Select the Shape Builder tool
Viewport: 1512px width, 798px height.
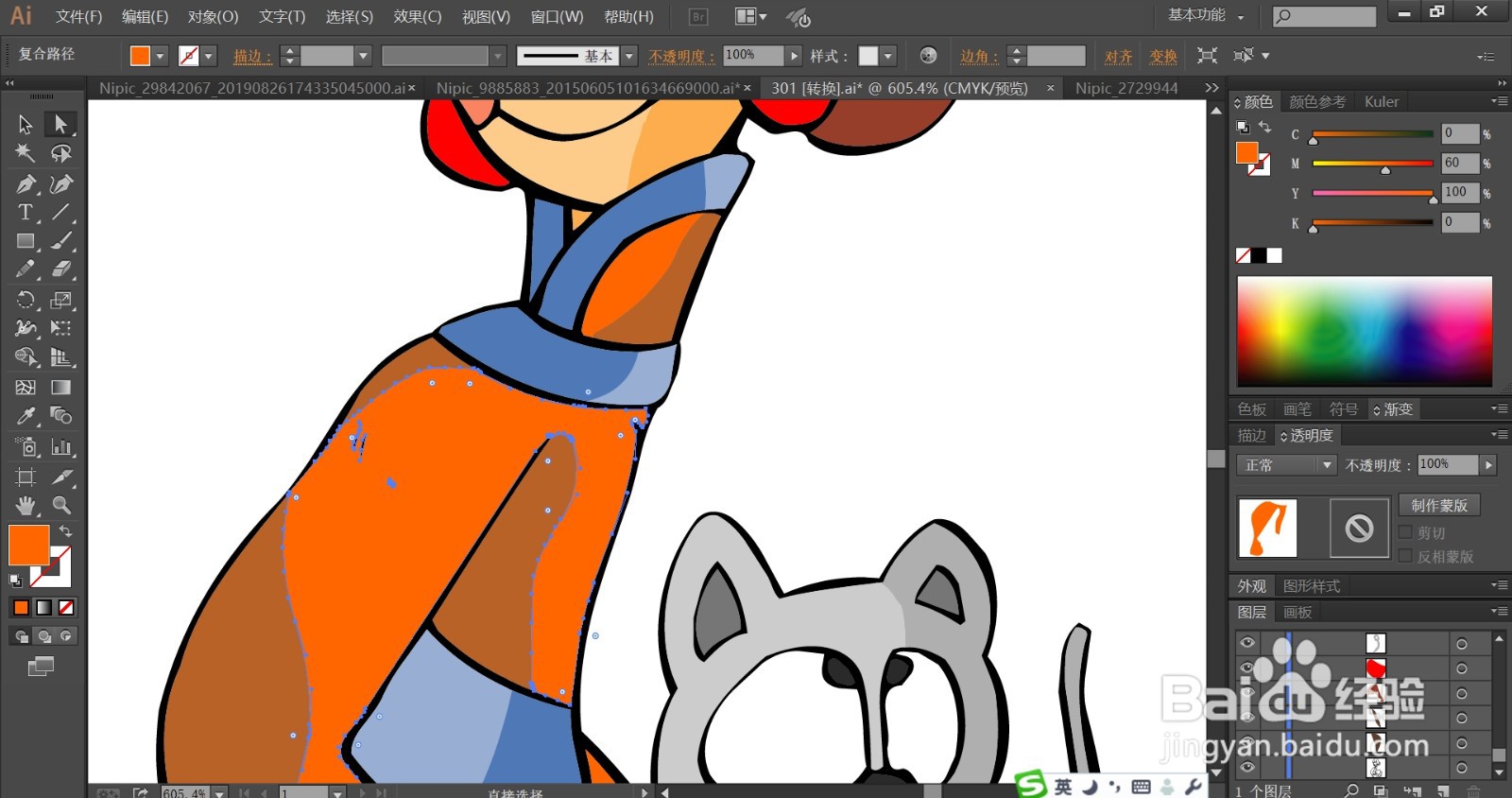click(x=26, y=357)
